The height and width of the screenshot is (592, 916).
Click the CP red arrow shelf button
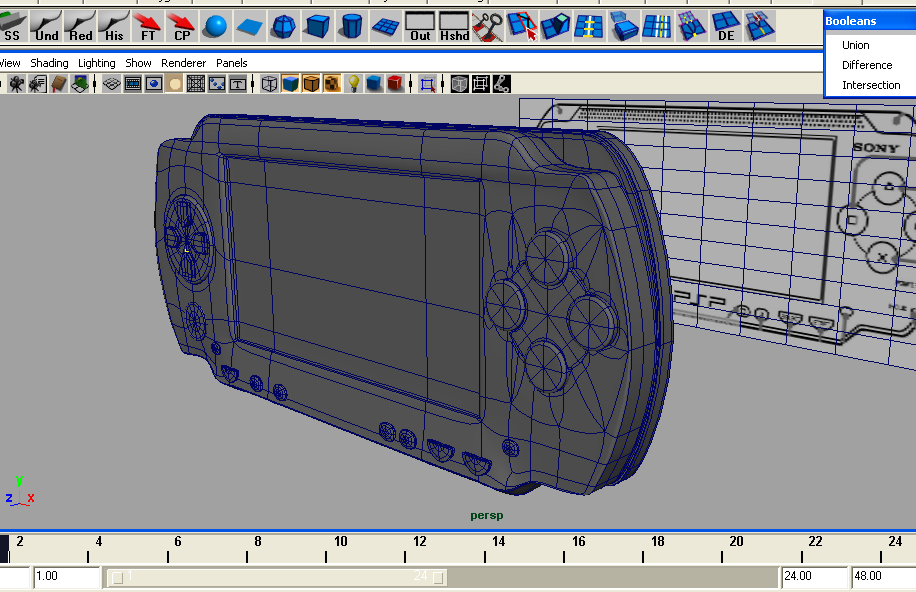[x=182, y=26]
